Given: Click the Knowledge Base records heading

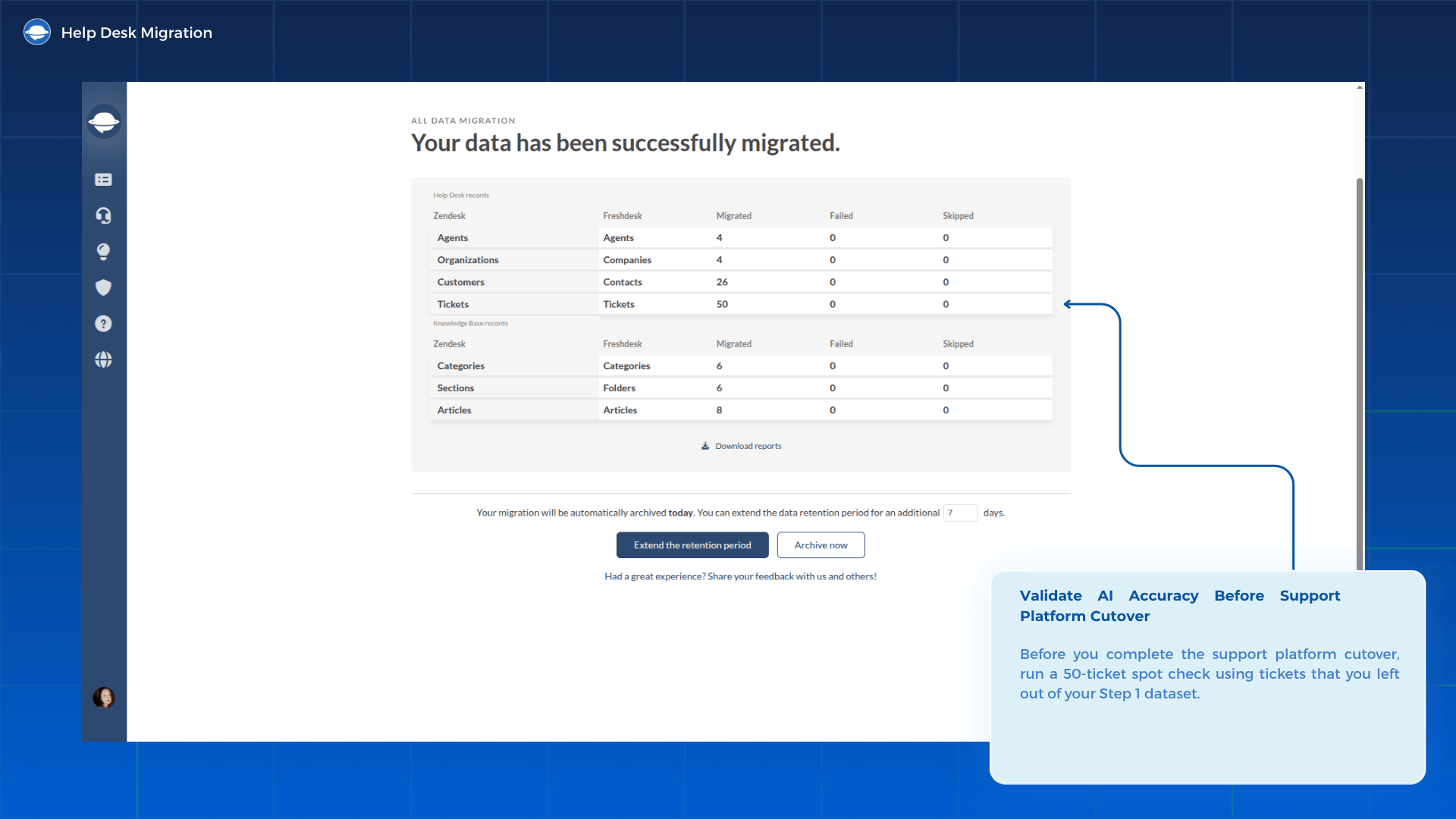Looking at the screenshot, I should coord(470,323).
